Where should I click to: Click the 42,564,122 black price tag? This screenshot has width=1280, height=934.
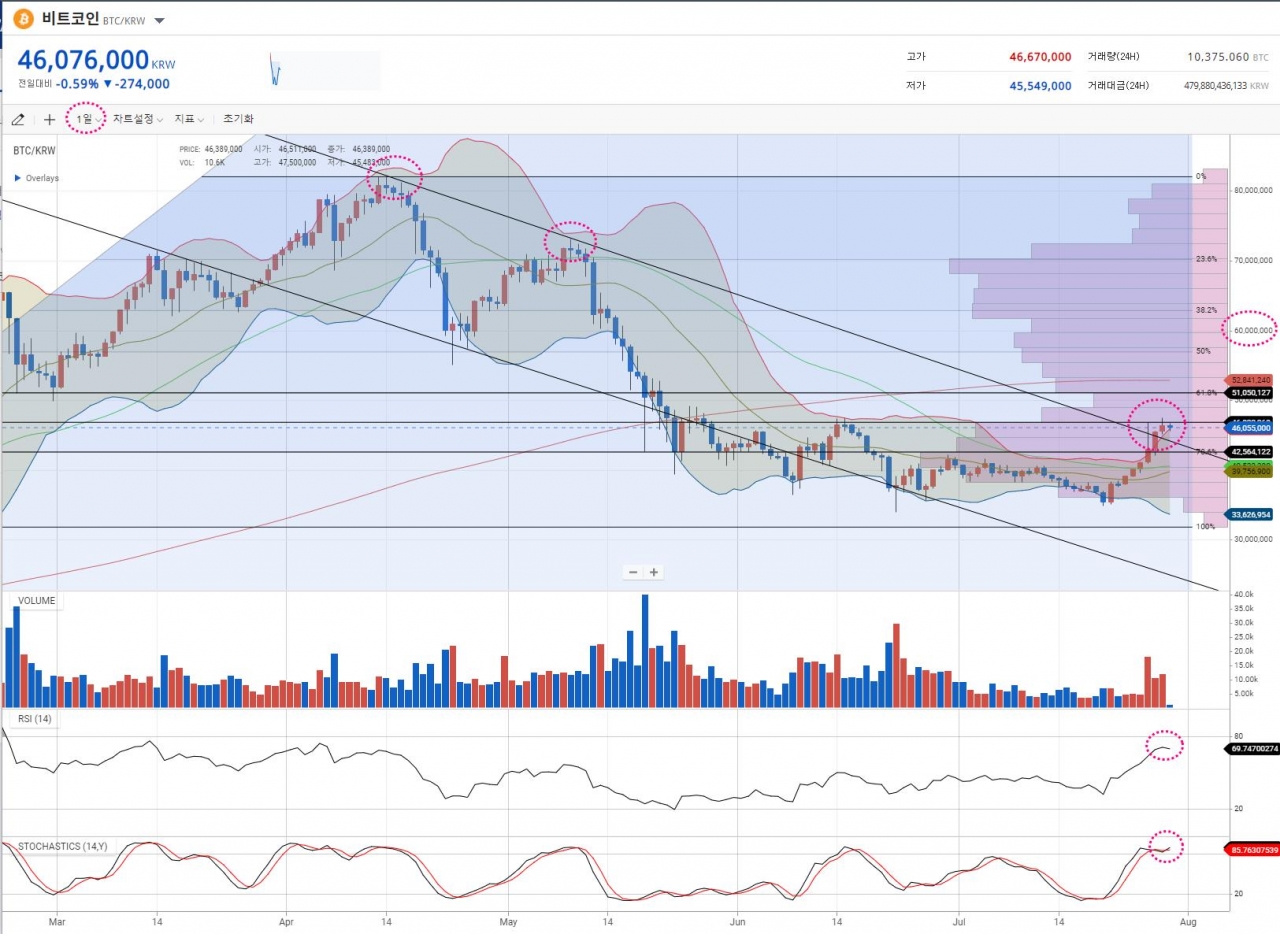(x=1251, y=452)
